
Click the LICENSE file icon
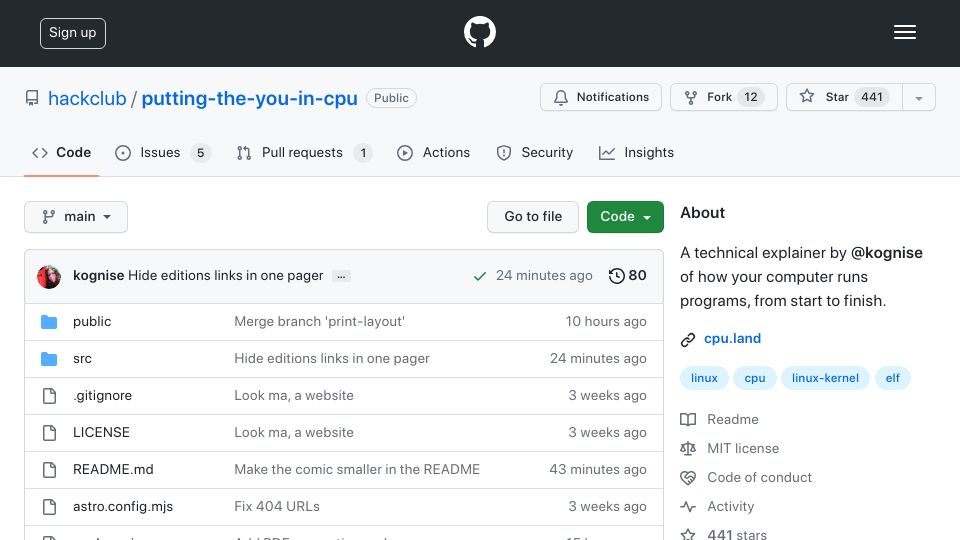point(49,433)
